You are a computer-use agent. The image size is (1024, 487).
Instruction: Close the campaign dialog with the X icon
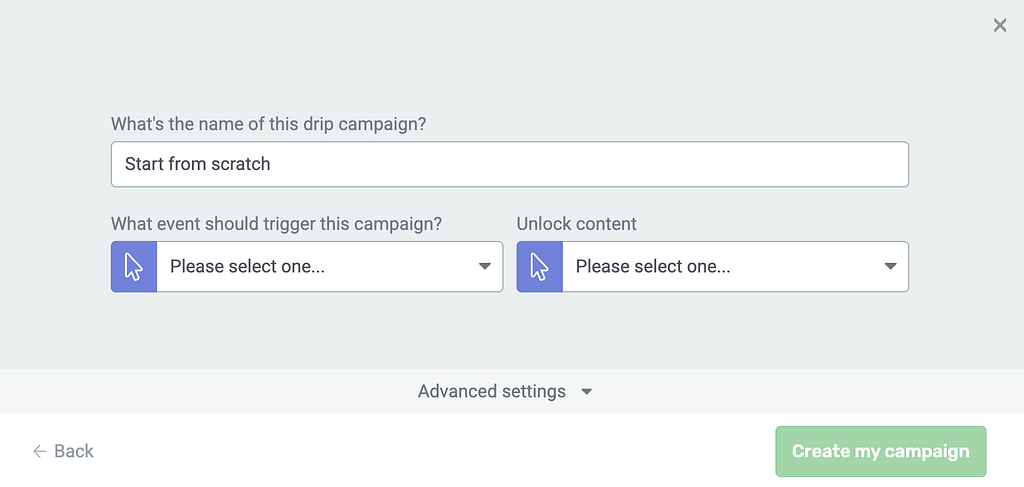(x=999, y=25)
